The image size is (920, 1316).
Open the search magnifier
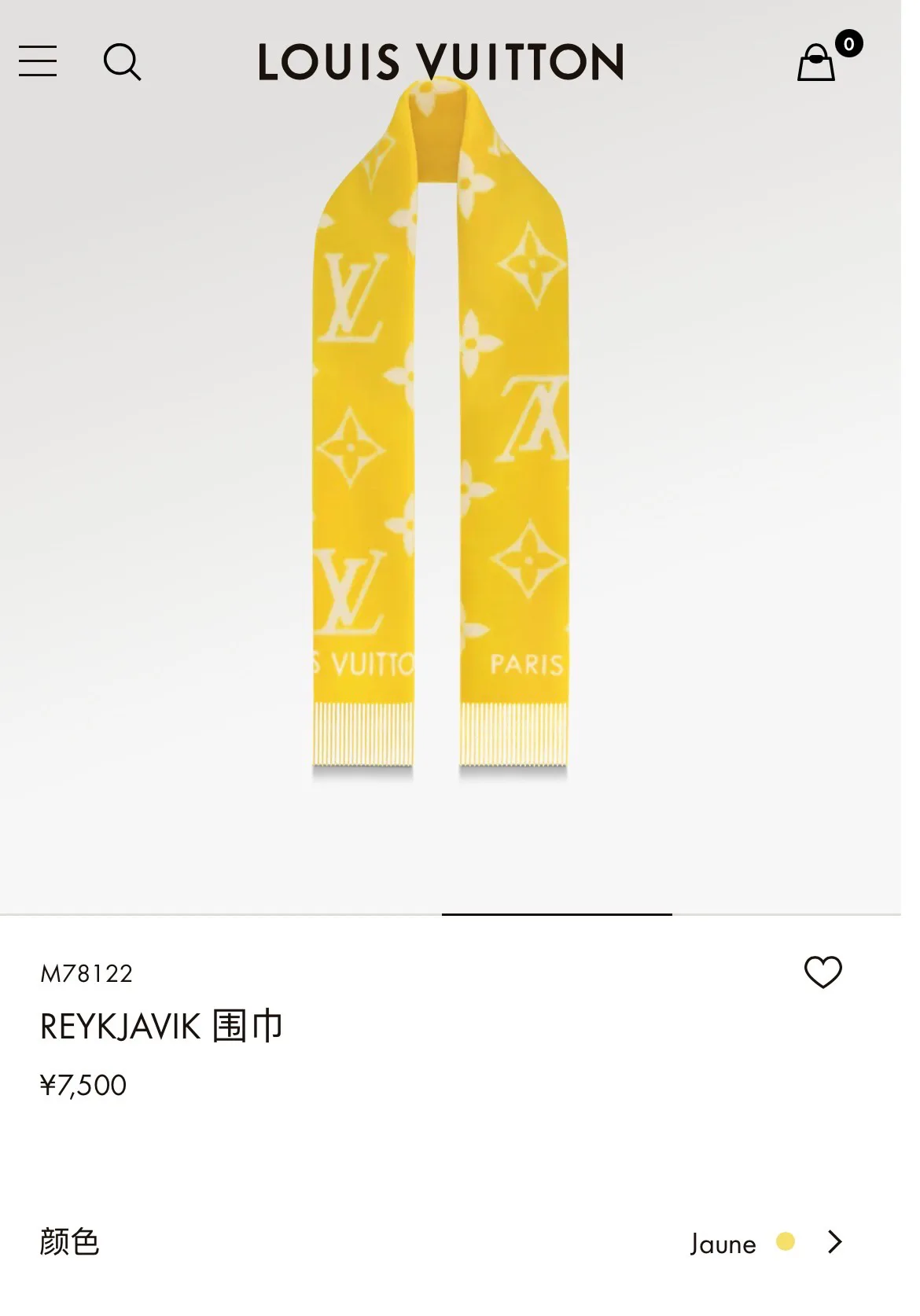point(122,61)
